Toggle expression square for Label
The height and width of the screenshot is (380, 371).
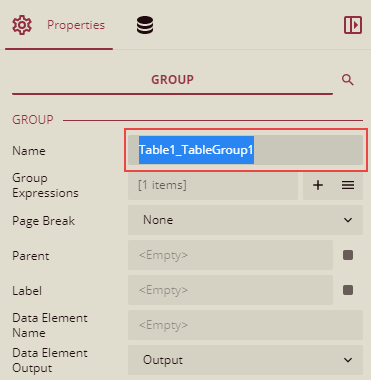(x=348, y=290)
